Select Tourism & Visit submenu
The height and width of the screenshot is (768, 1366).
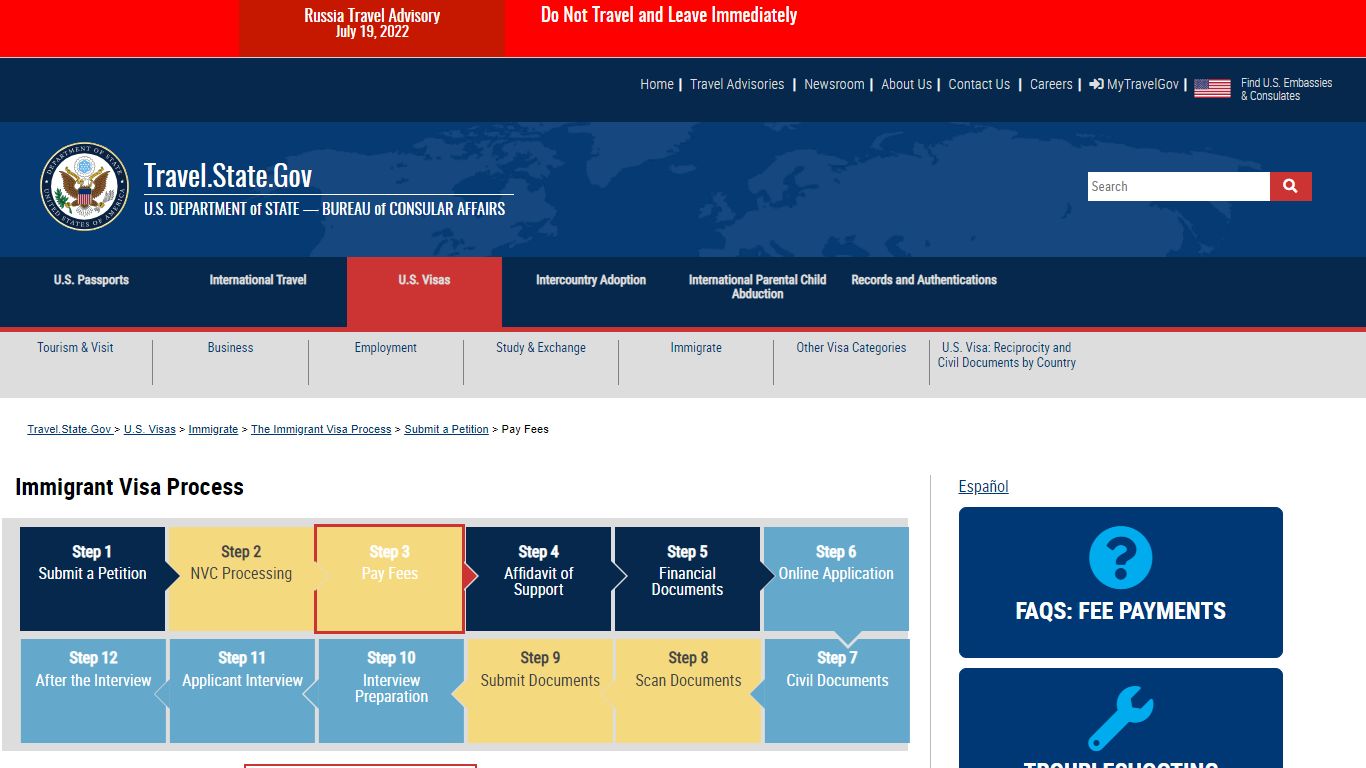coord(75,348)
